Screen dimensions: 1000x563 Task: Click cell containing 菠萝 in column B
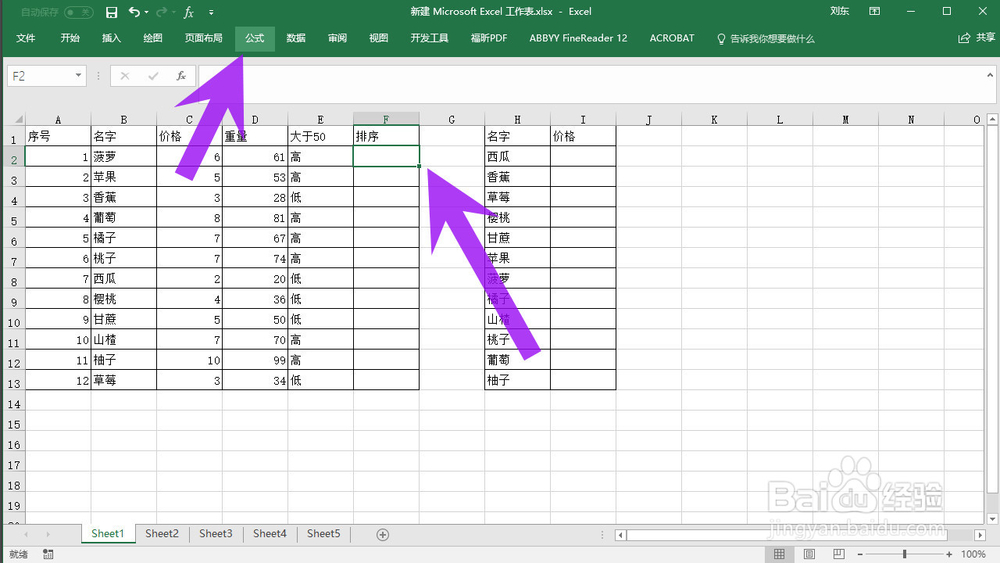124,157
